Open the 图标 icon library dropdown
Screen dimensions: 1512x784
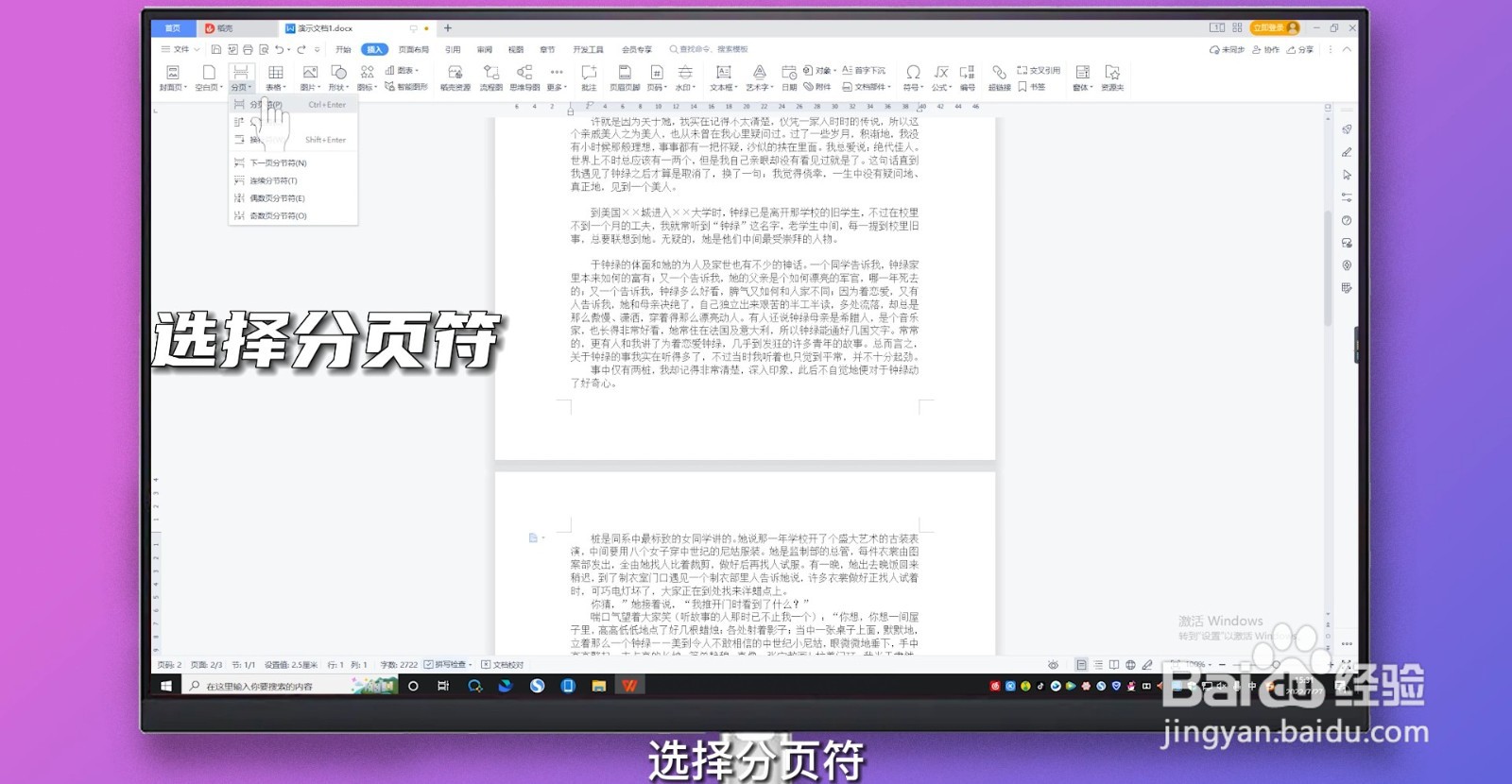(367, 77)
